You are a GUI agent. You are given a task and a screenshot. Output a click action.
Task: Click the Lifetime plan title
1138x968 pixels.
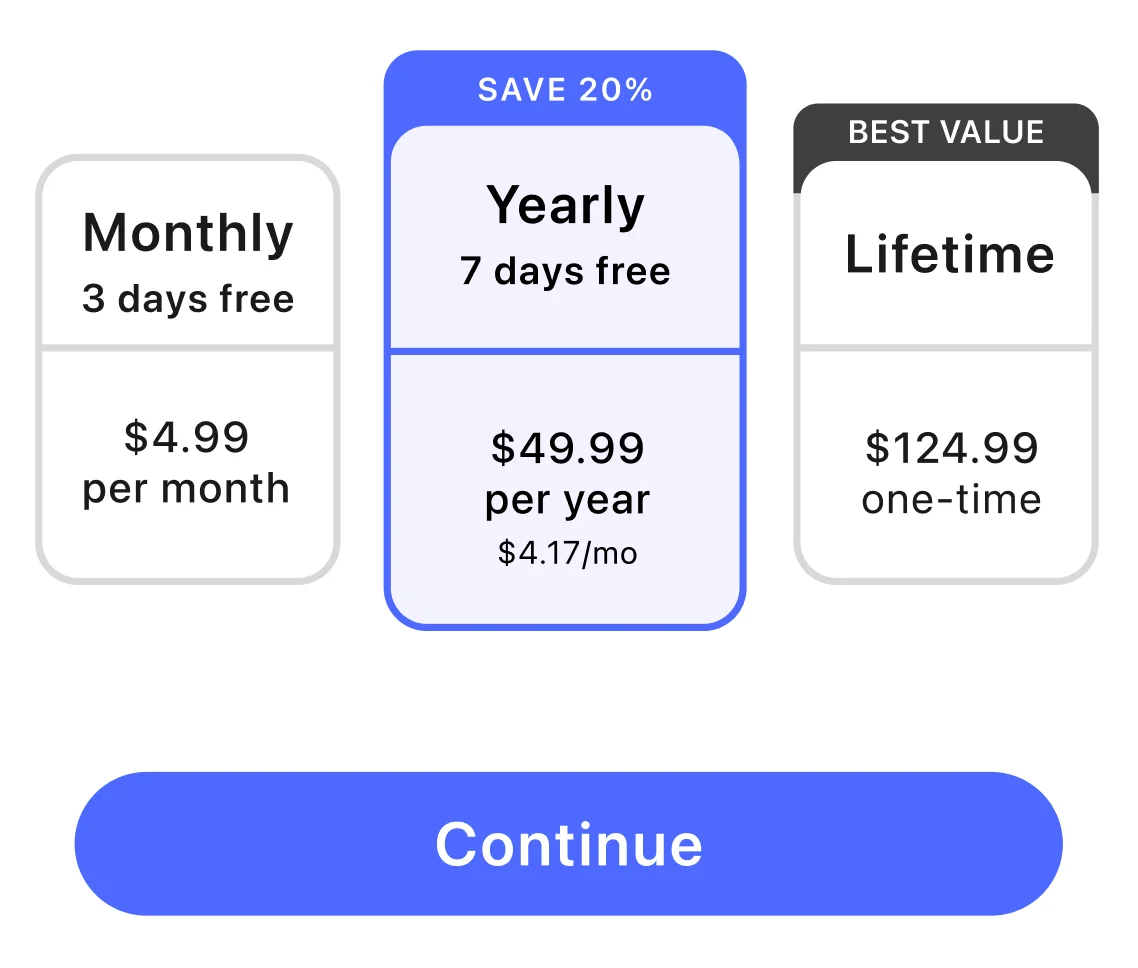(x=950, y=255)
